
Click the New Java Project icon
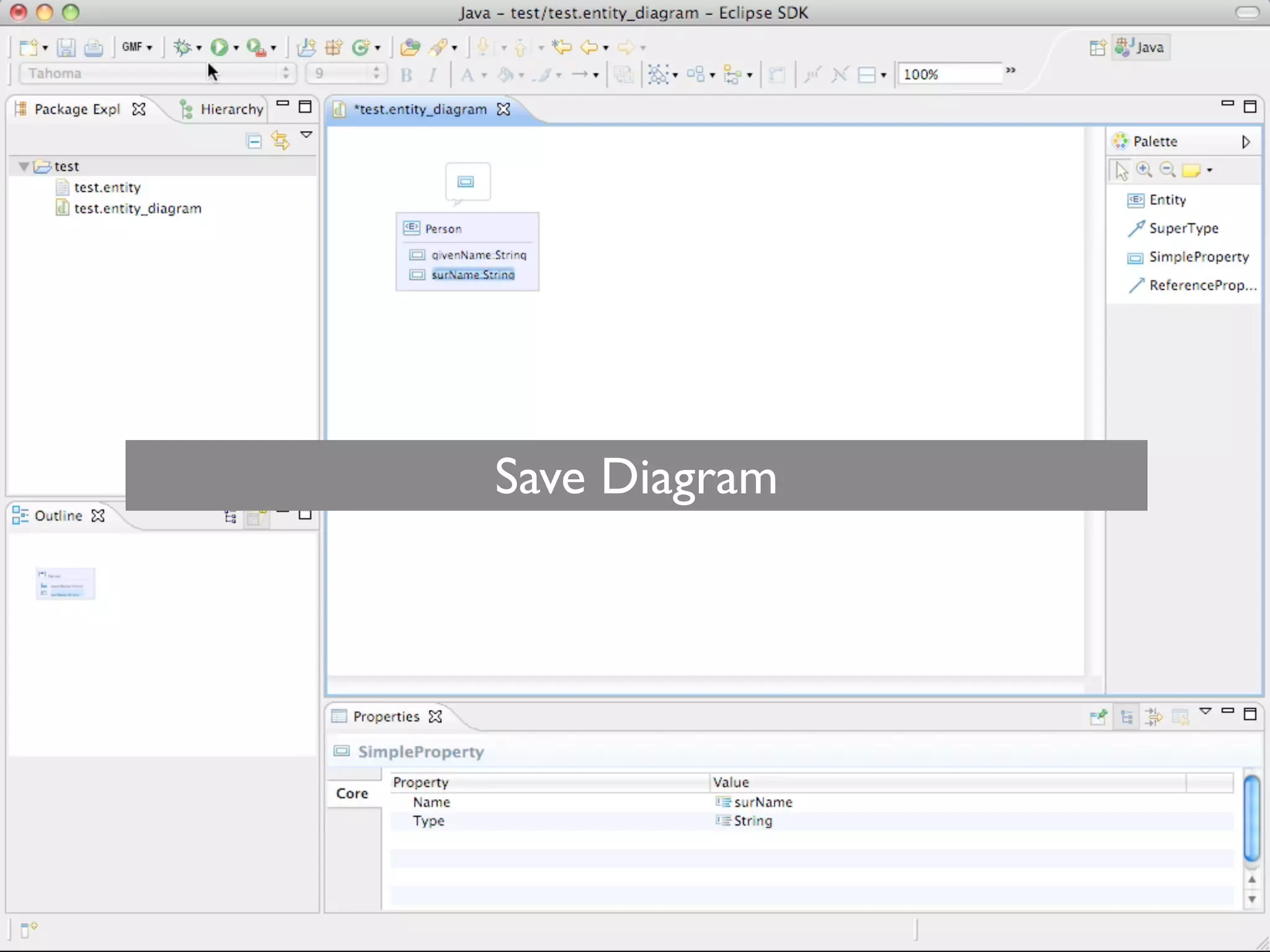click(x=306, y=47)
